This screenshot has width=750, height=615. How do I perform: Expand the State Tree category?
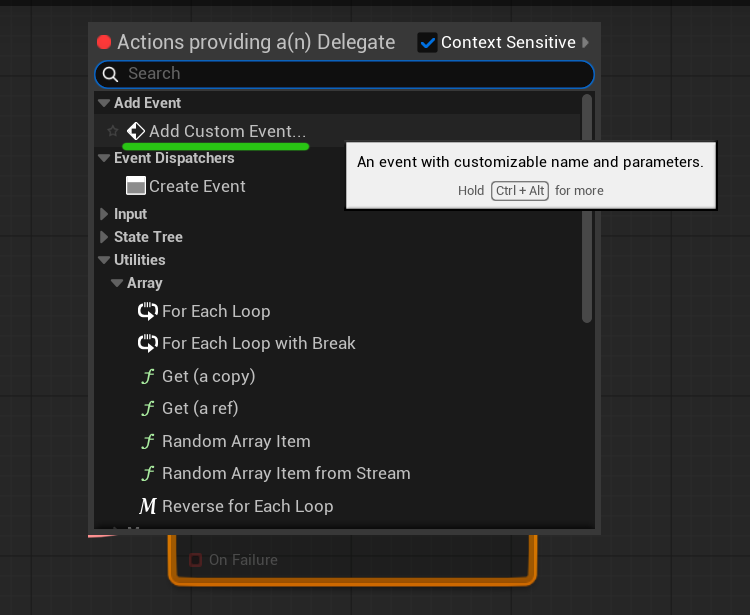pos(104,237)
